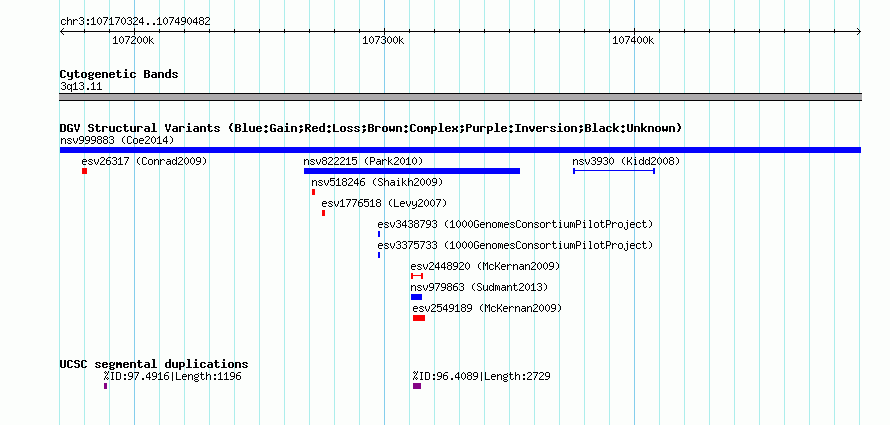Viewport: 890px width, 425px height.
Task: Click the ruler's right arrowhead
Action: 858,31
